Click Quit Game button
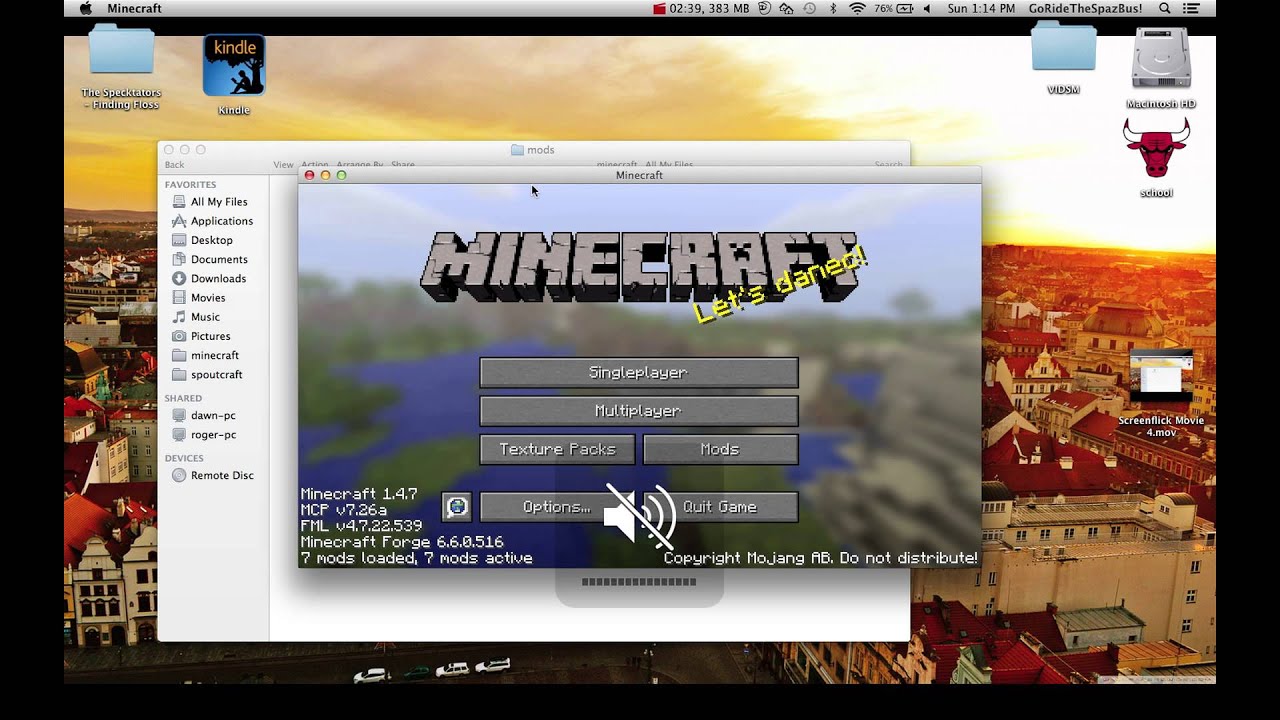 pos(720,507)
